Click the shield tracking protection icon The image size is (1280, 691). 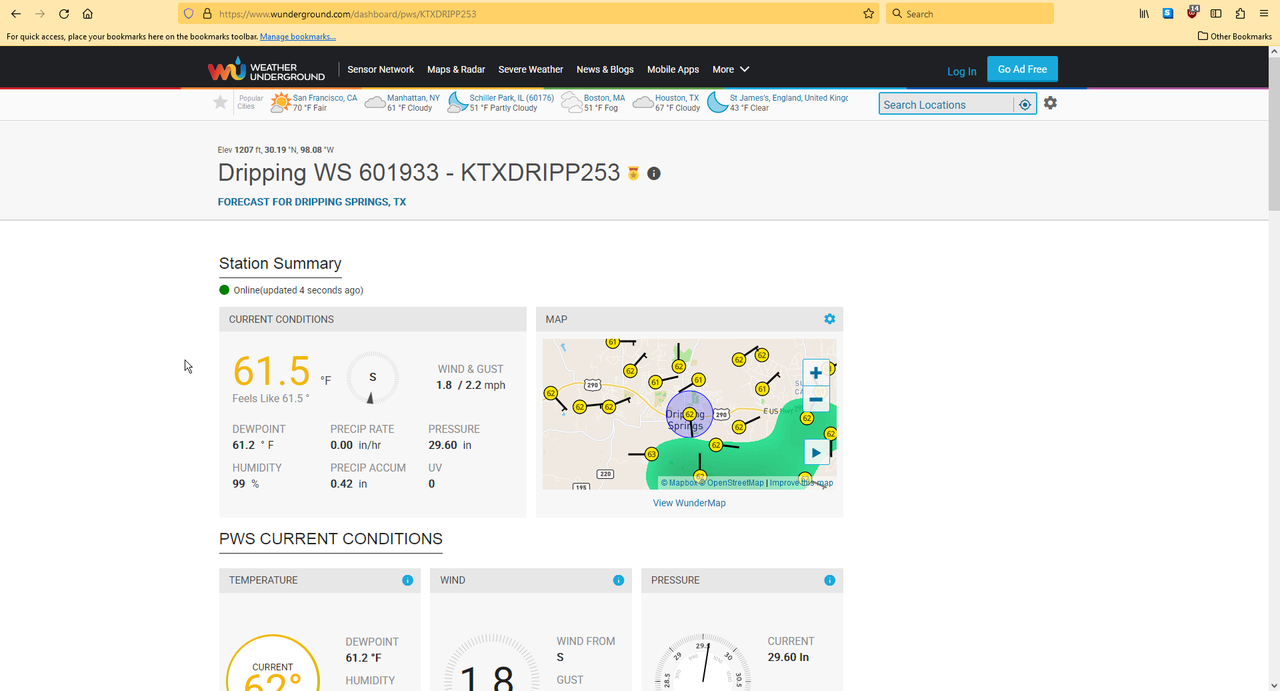pyautogui.click(x=188, y=14)
